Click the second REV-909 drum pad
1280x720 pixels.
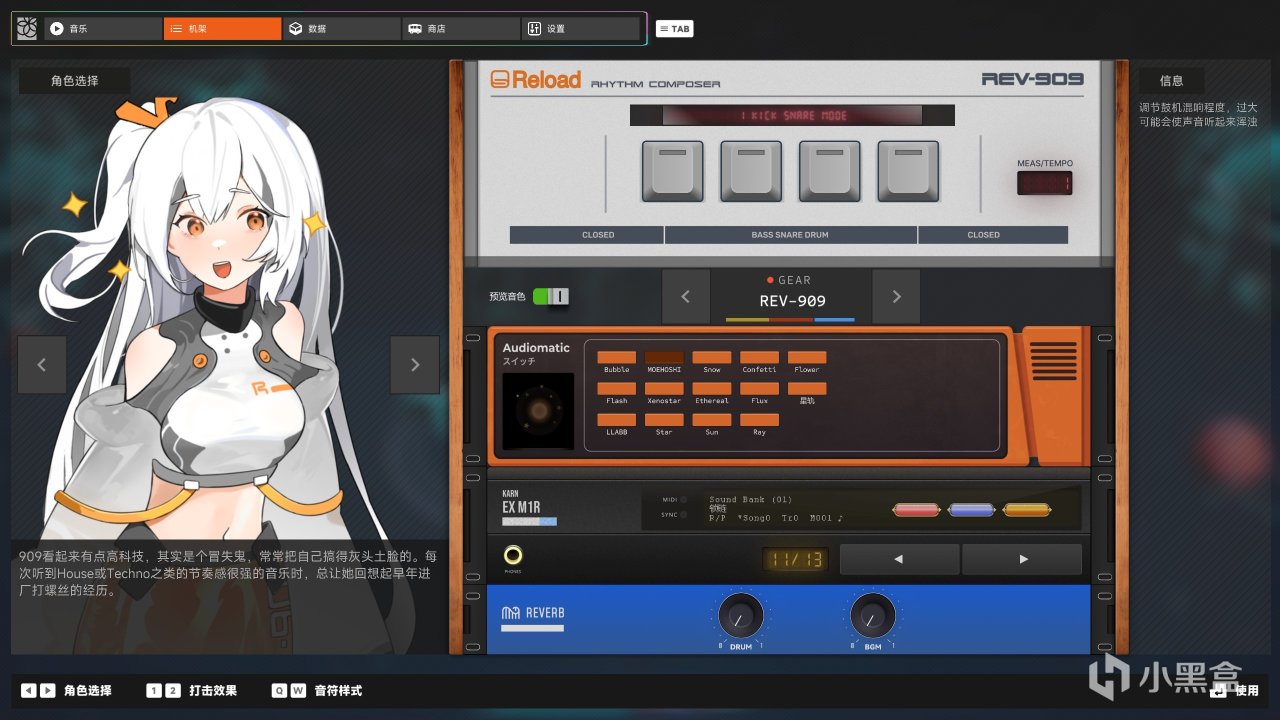click(x=751, y=171)
